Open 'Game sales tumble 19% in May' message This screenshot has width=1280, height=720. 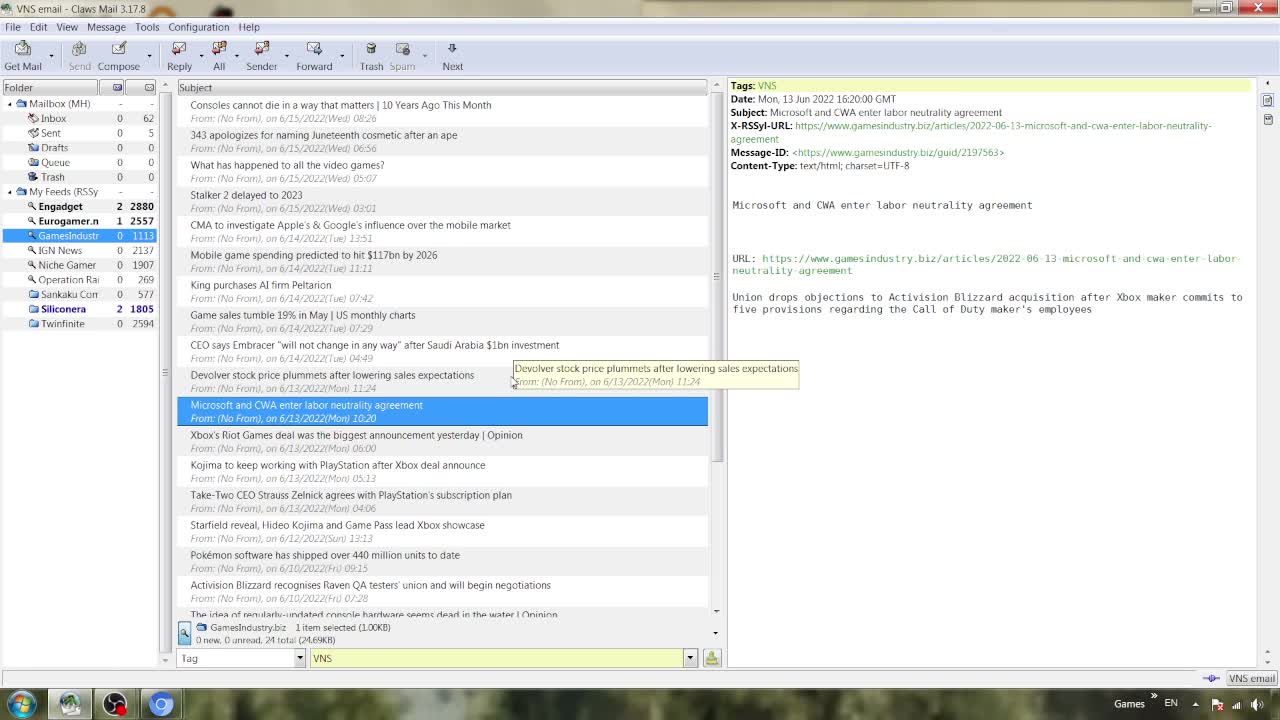pyautogui.click(x=442, y=321)
